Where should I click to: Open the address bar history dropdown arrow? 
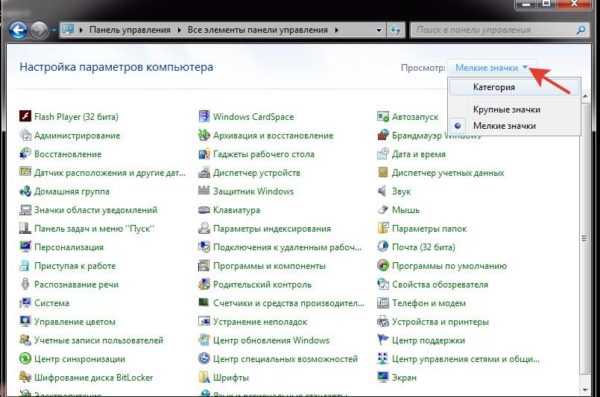(x=379, y=30)
